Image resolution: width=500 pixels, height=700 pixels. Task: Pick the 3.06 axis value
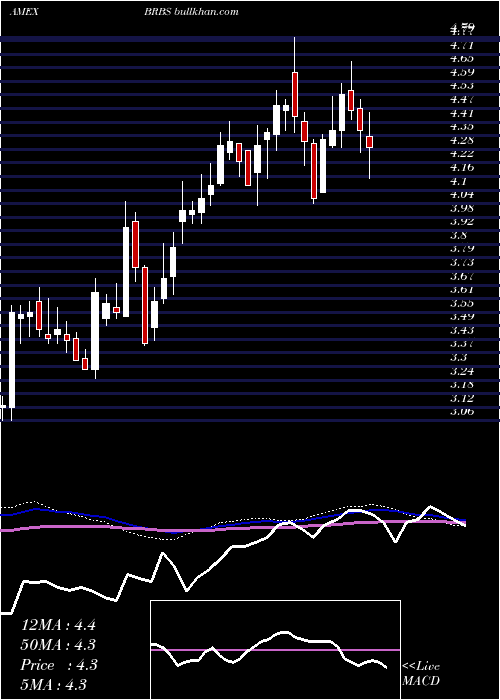462,412
